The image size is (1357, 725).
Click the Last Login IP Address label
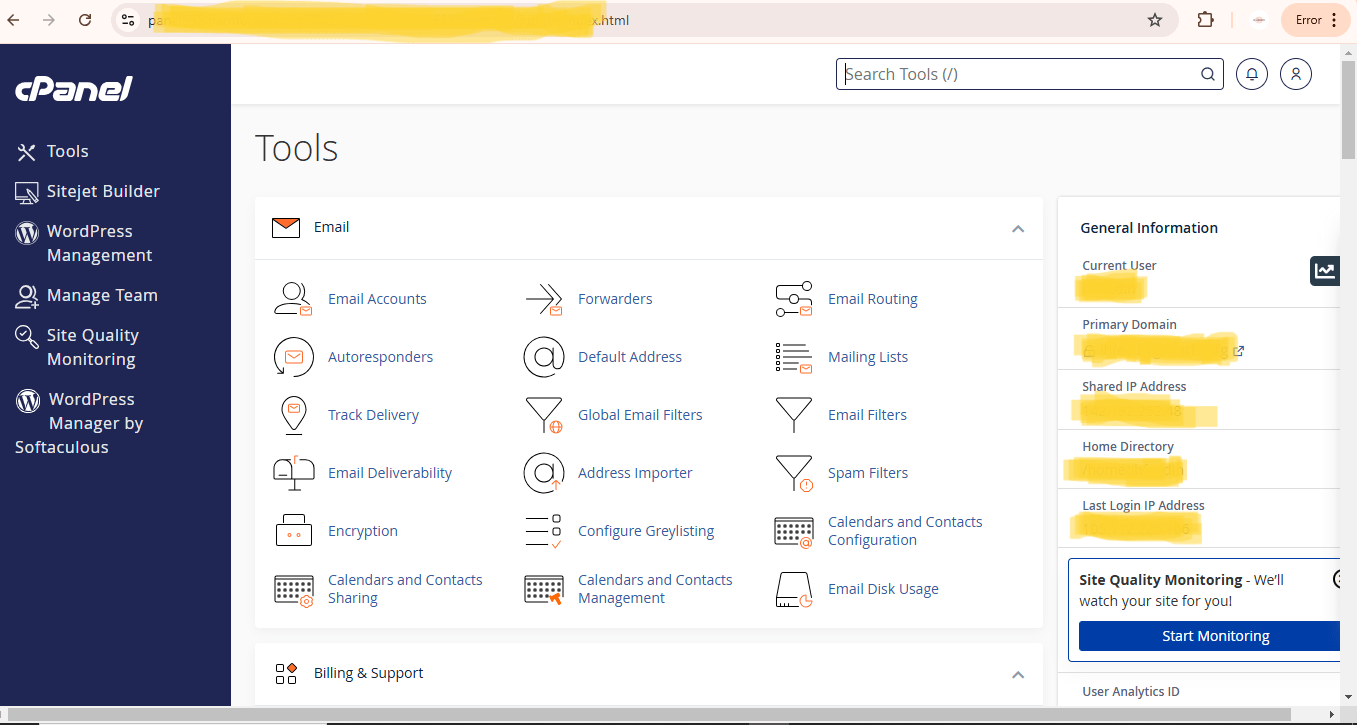pyautogui.click(x=1143, y=506)
